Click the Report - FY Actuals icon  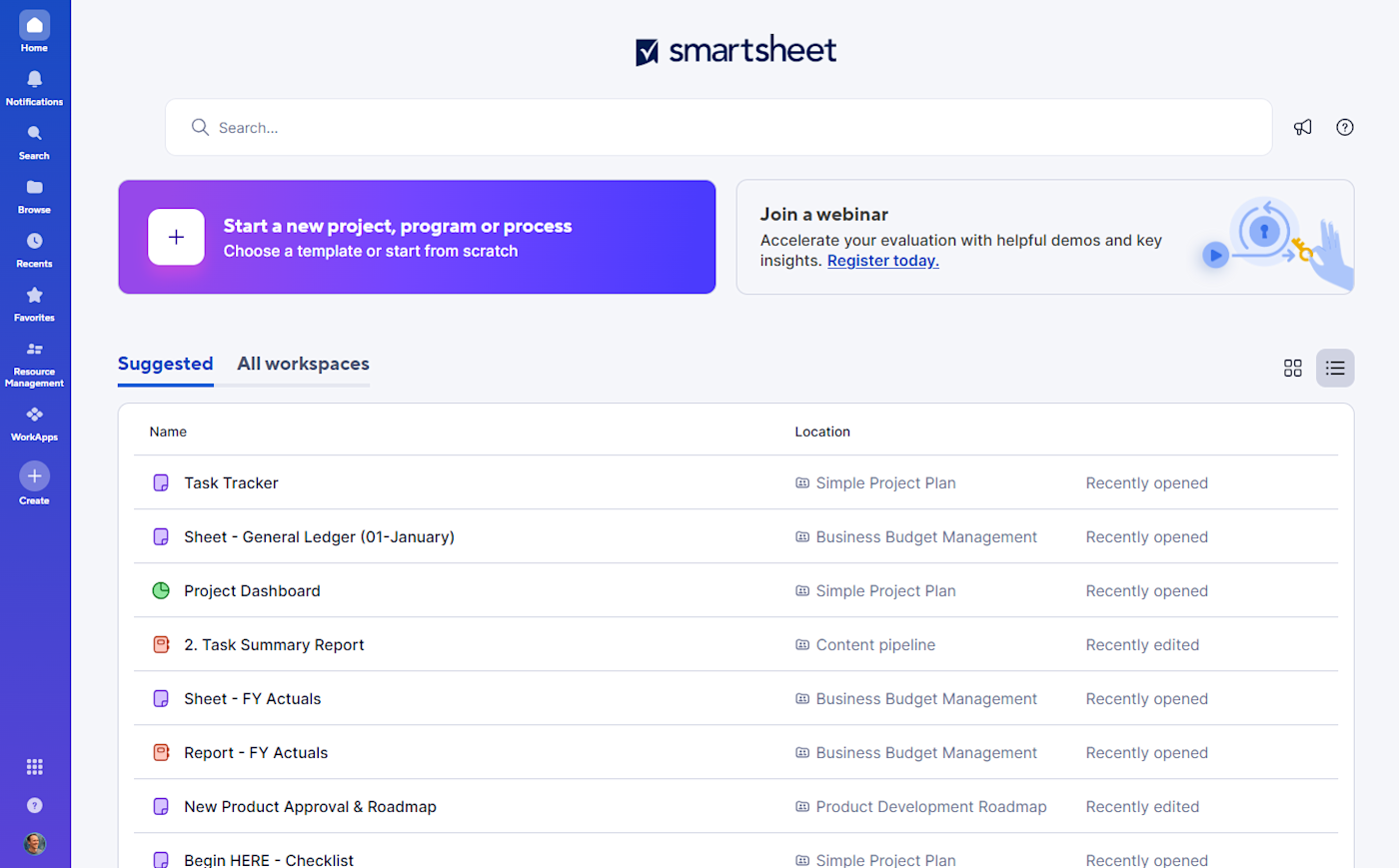161,752
